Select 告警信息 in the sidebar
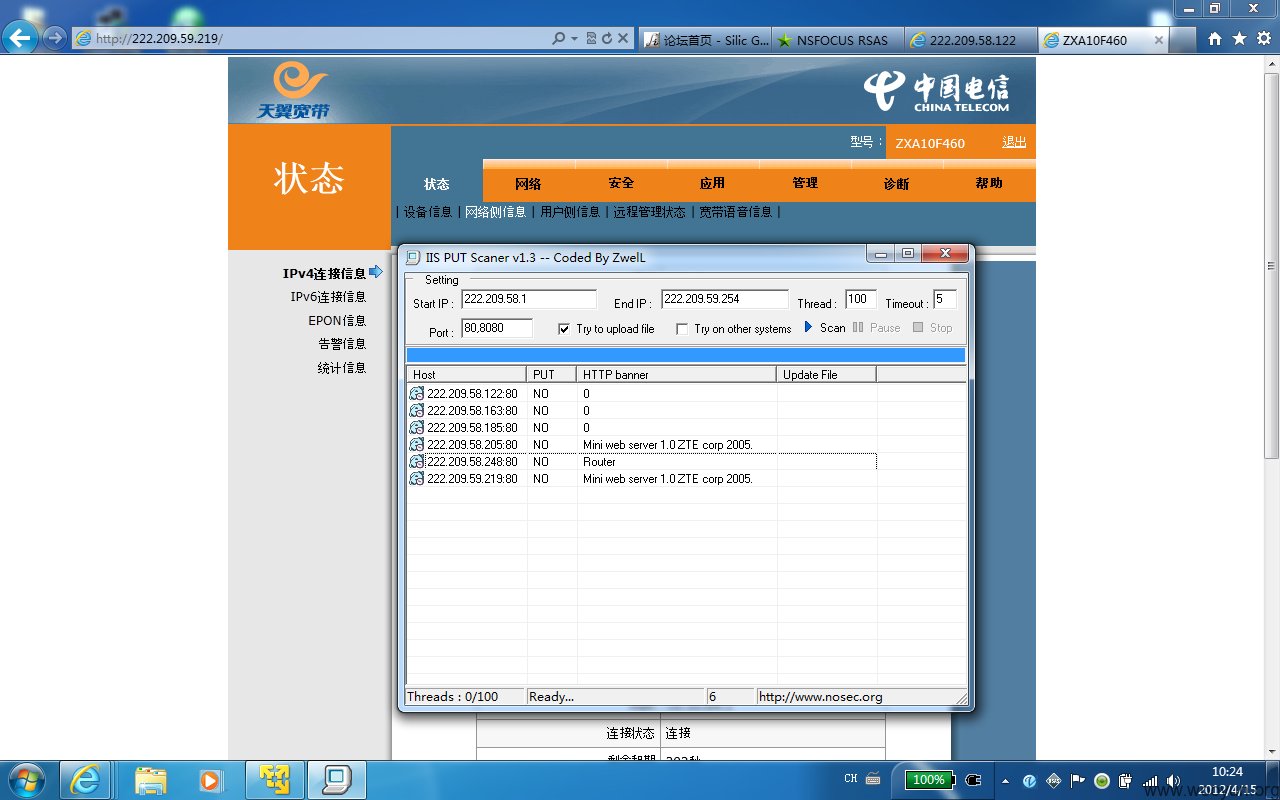This screenshot has height=800, width=1280. click(342, 344)
